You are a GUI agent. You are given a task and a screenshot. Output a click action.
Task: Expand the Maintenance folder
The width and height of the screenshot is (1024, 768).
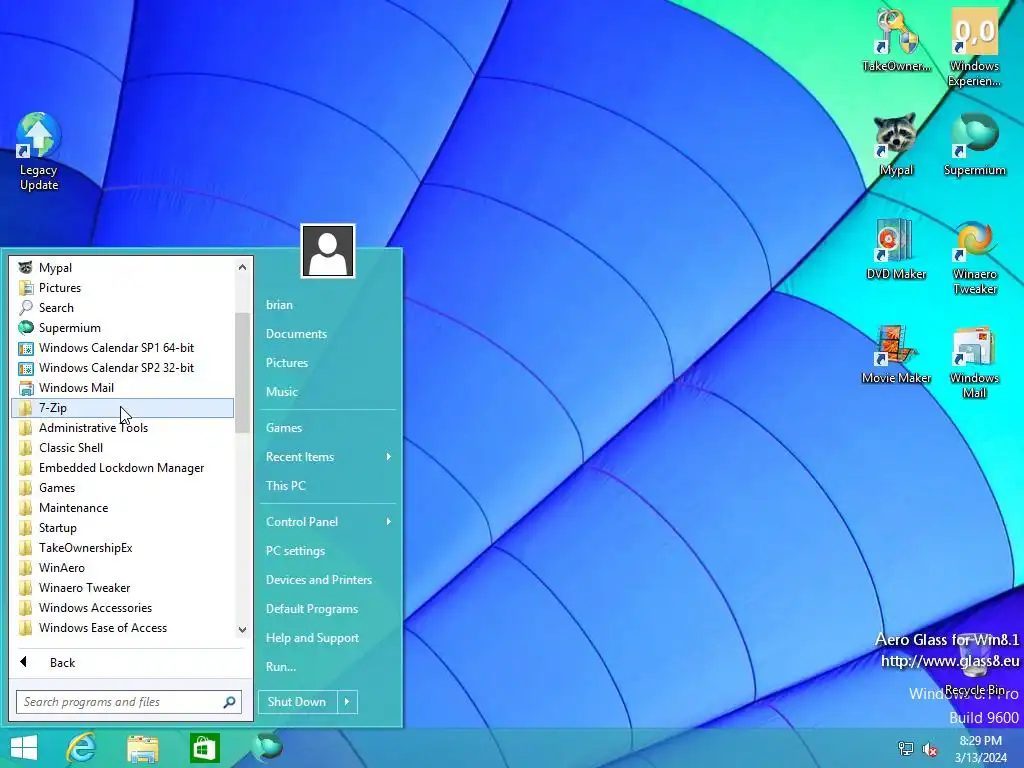click(x=123, y=508)
